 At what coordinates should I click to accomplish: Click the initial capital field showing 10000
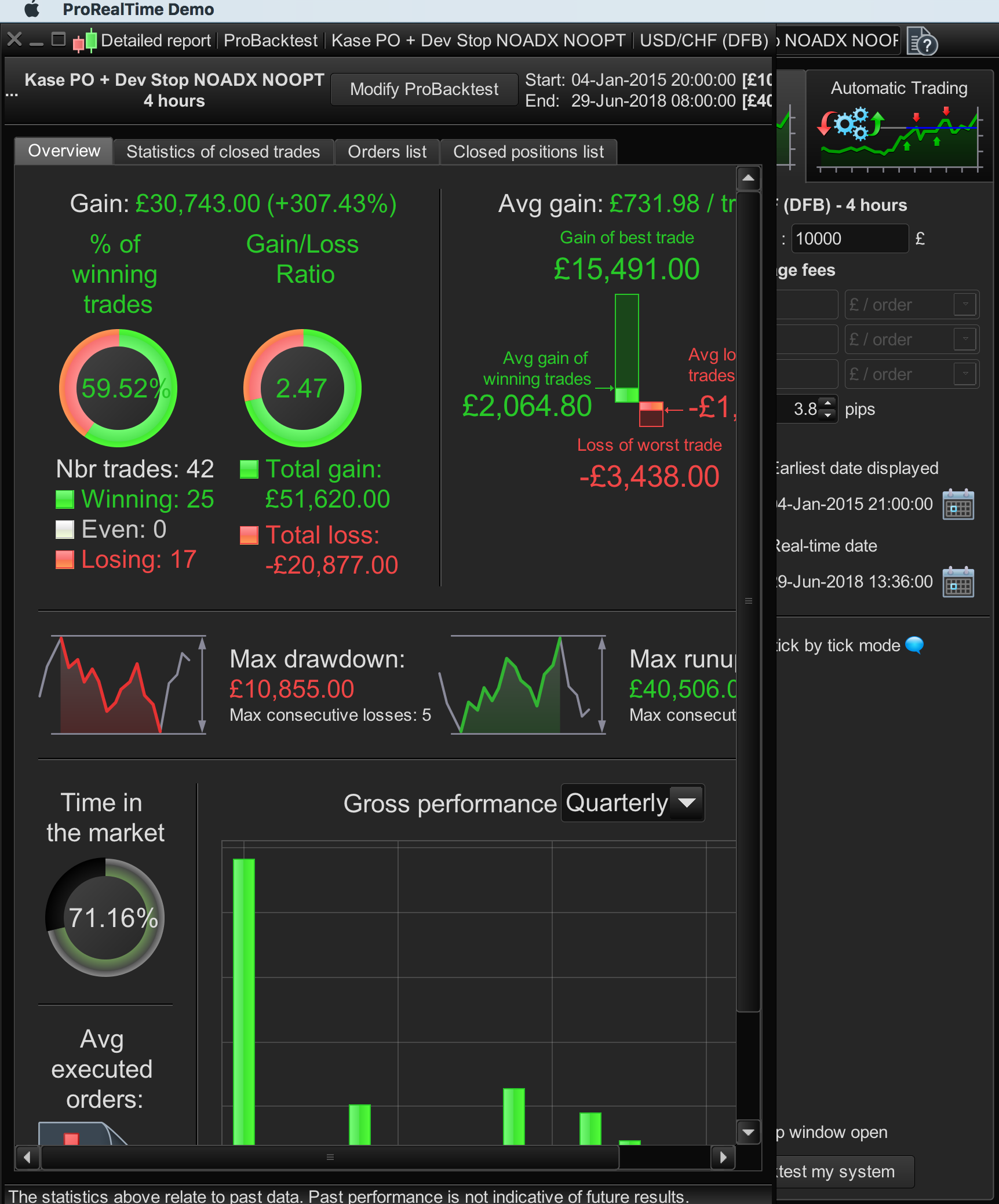click(x=849, y=238)
